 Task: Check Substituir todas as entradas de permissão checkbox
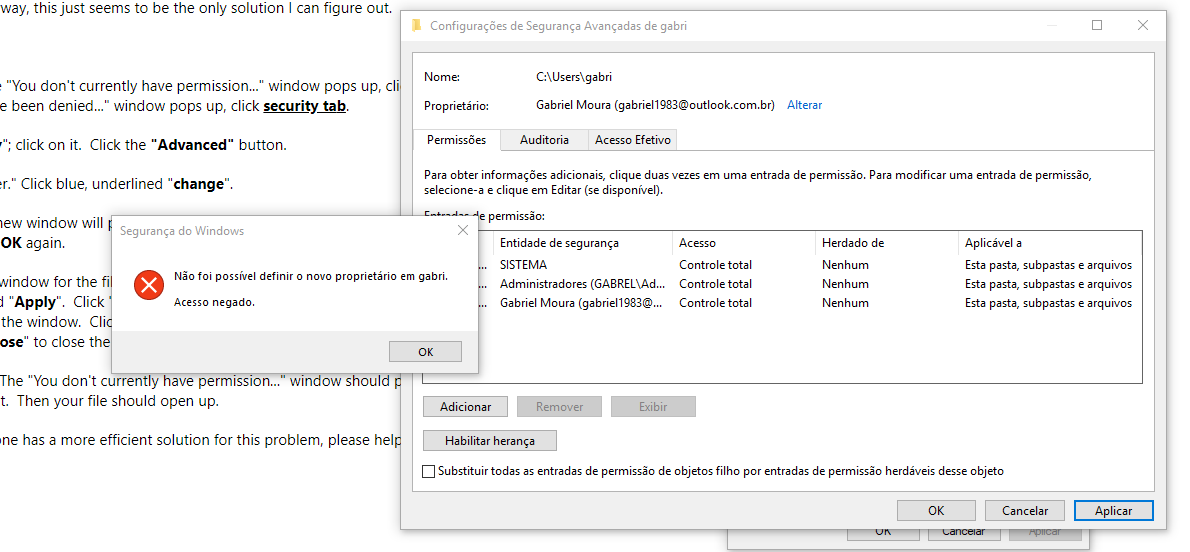point(429,471)
